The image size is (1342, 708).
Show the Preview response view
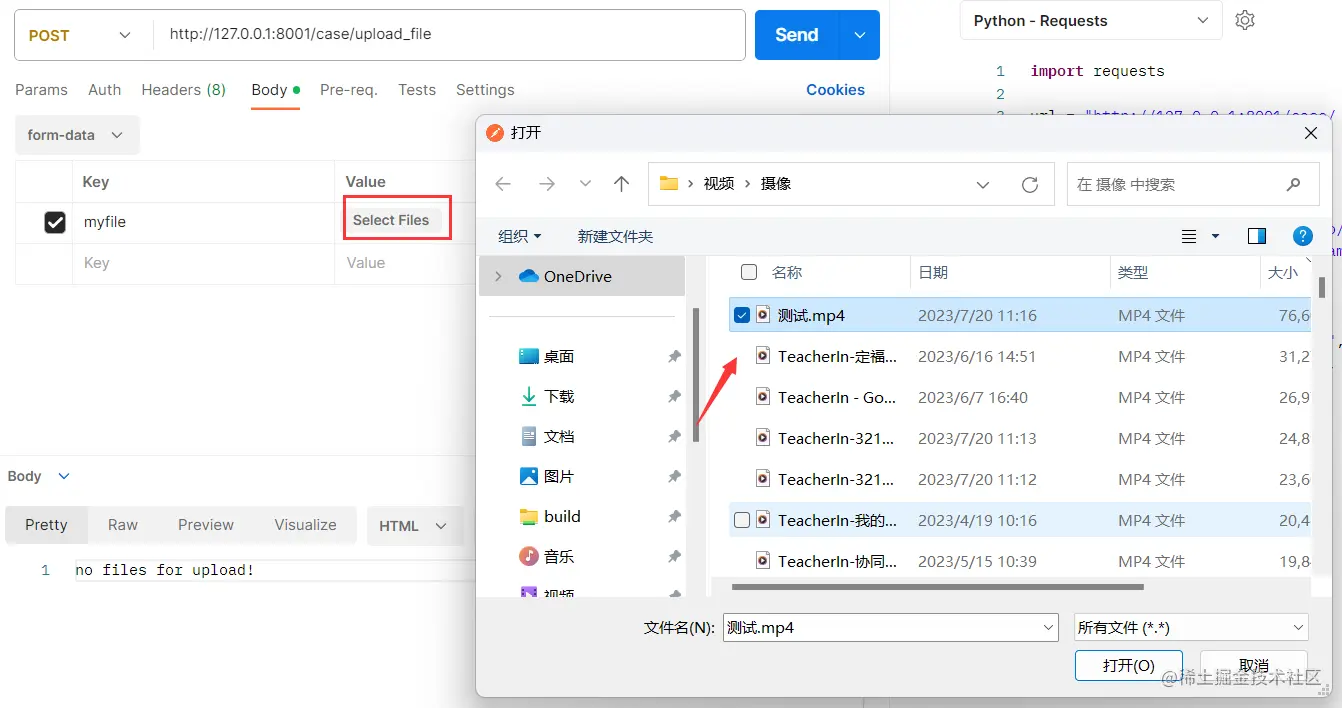[x=206, y=525]
